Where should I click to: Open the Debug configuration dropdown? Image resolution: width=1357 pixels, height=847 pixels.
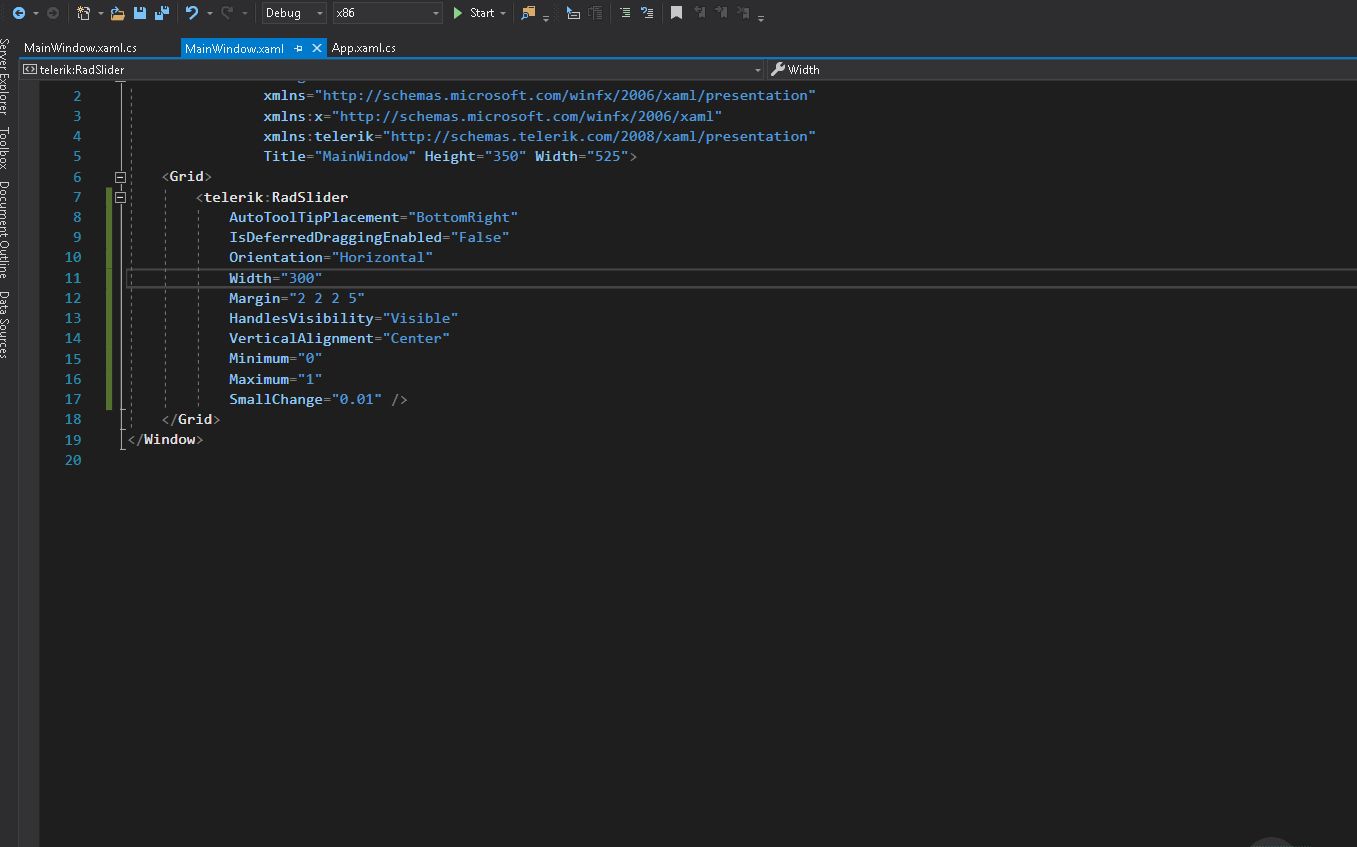(294, 13)
